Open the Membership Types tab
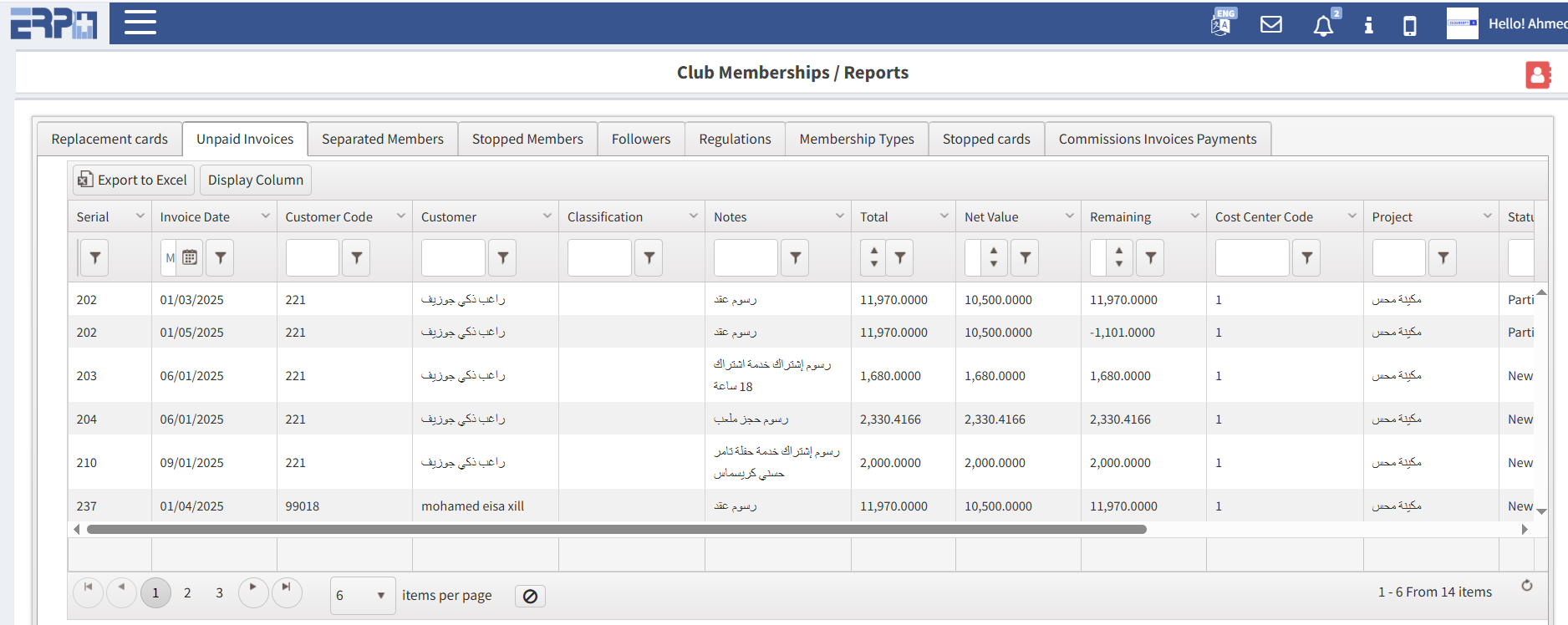Viewport: 1568px width, 625px height. coord(856,140)
